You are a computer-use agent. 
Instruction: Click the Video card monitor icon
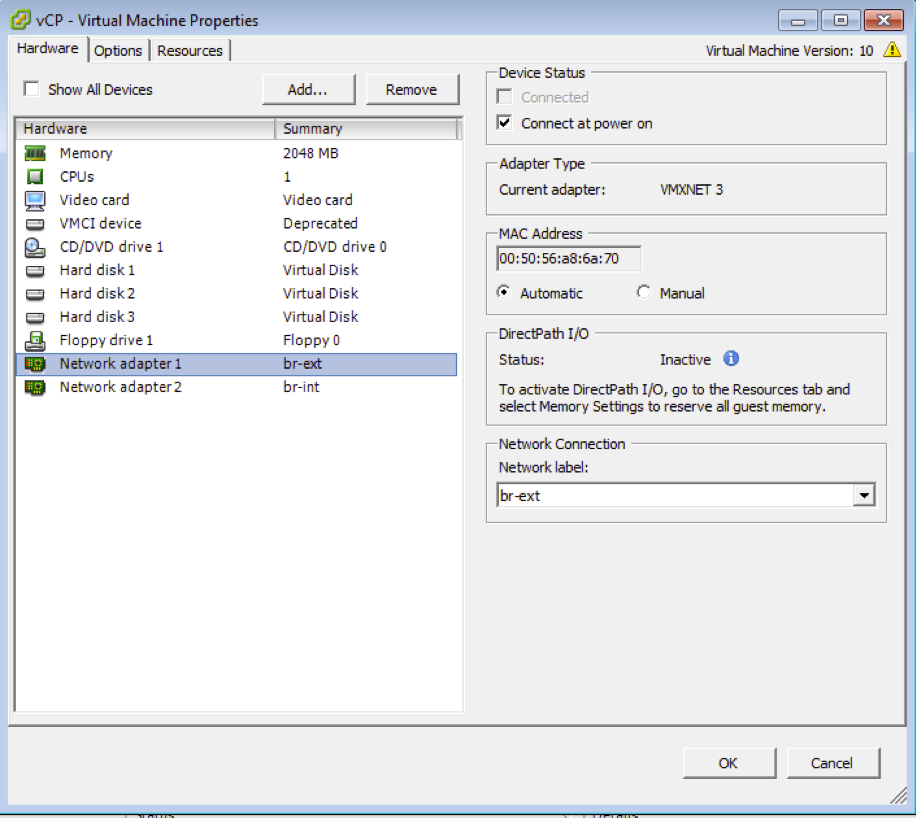(x=35, y=200)
